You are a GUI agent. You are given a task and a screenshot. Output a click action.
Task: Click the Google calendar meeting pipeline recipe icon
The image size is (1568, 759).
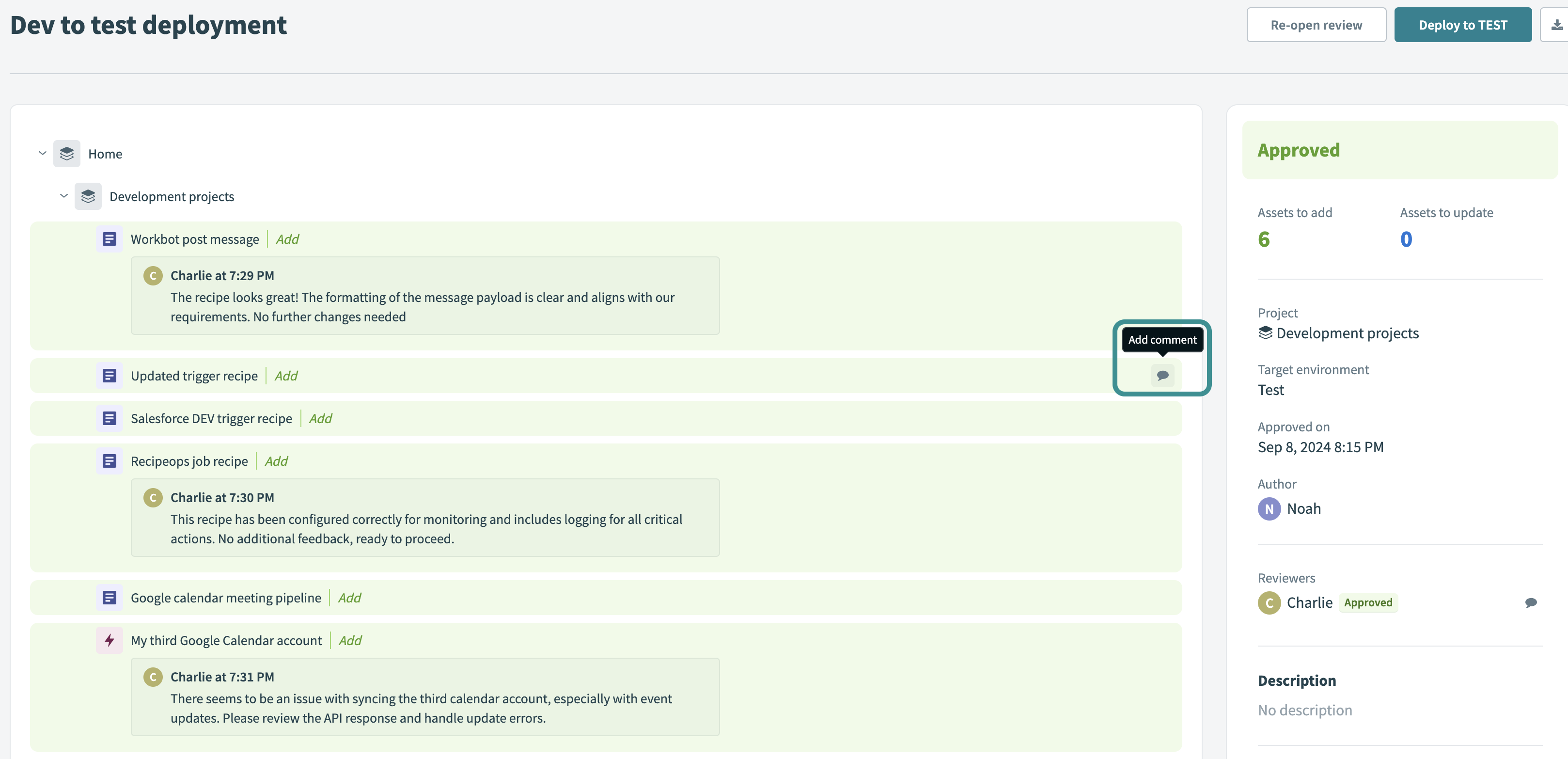point(110,598)
